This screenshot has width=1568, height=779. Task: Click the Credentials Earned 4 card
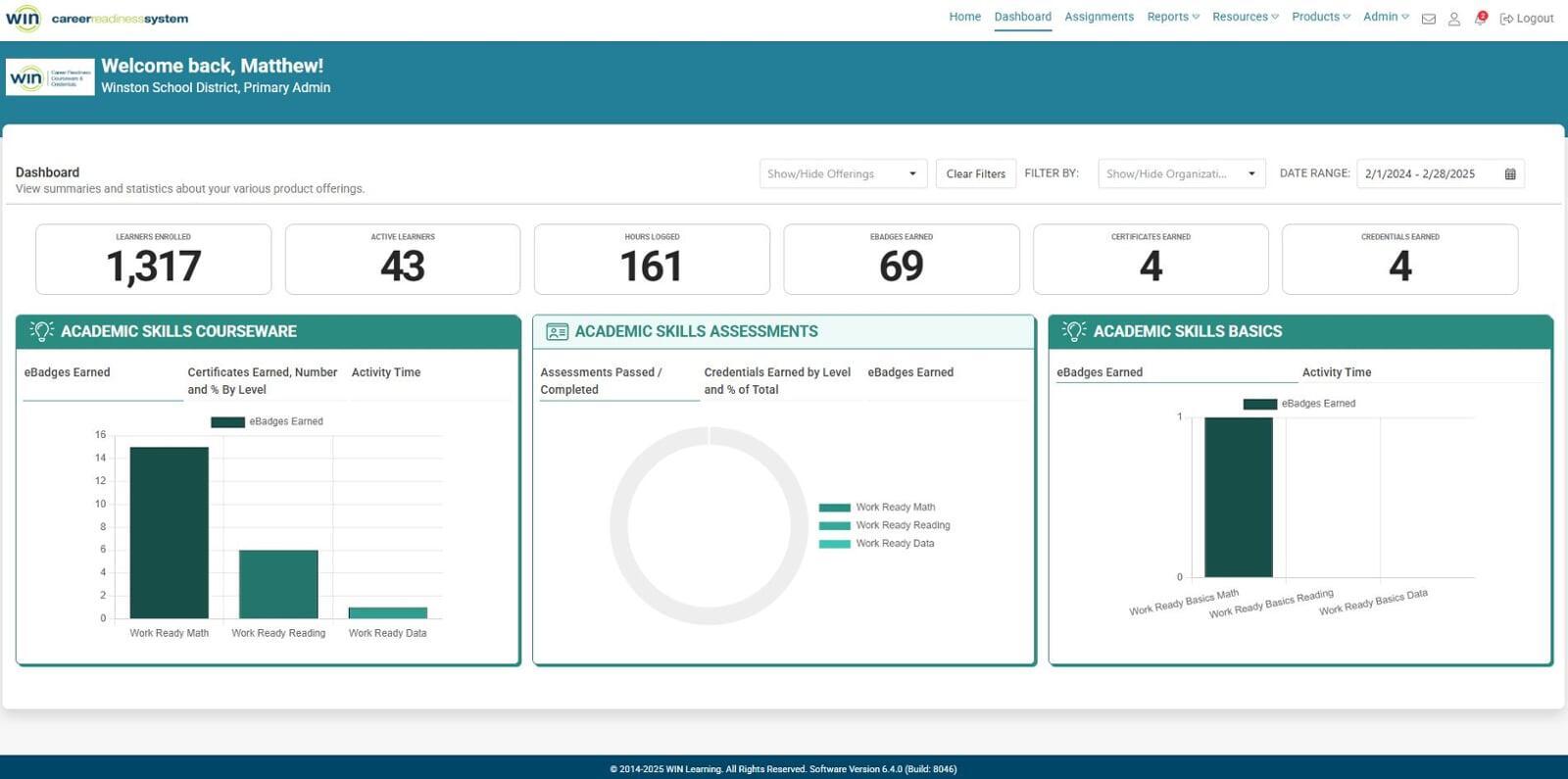point(1400,260)
